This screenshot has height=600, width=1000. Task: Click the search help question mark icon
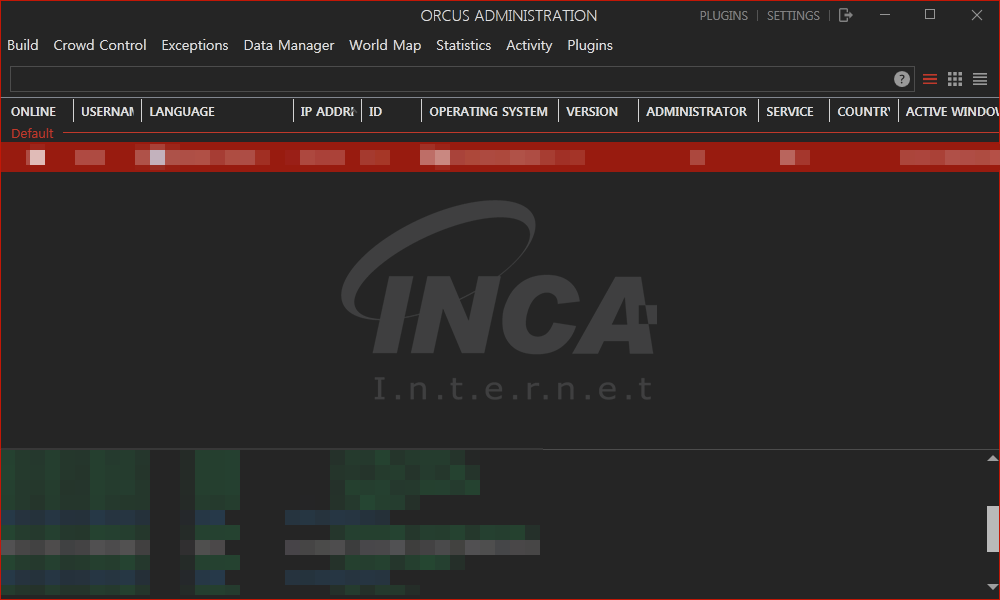(901, 79)
